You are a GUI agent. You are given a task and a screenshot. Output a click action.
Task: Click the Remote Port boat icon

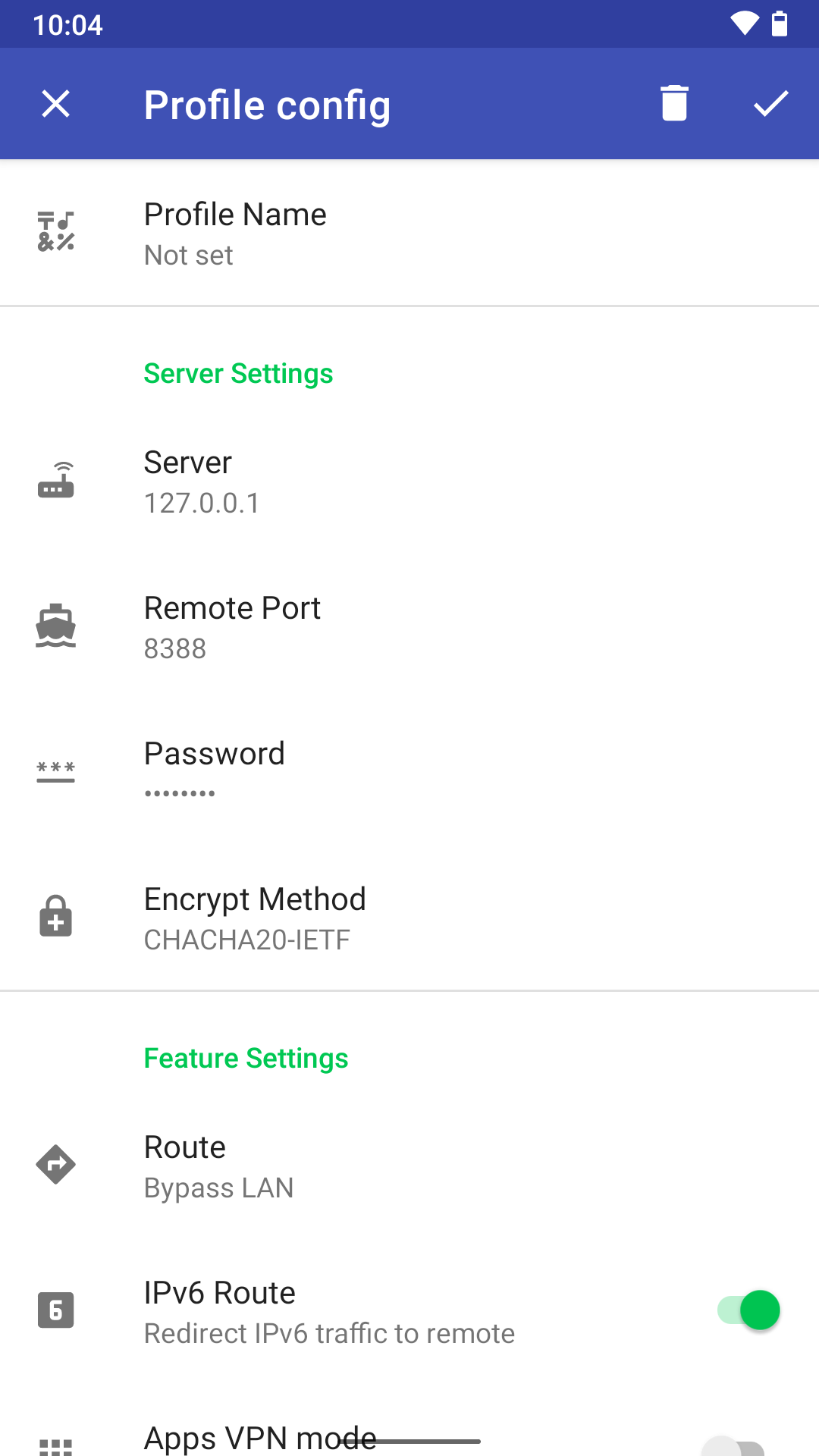click(55, 625)
